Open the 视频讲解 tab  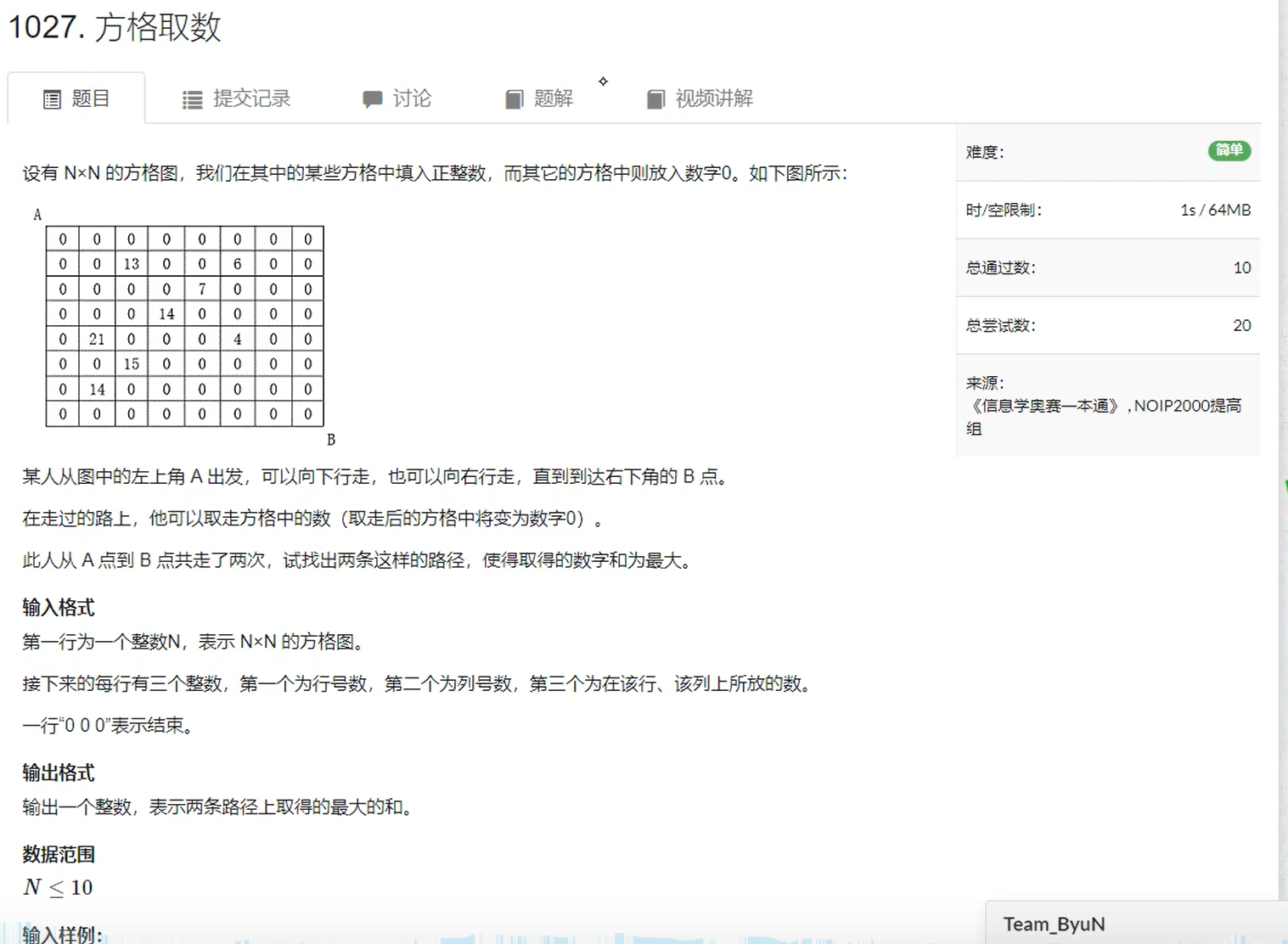[700, 98]
